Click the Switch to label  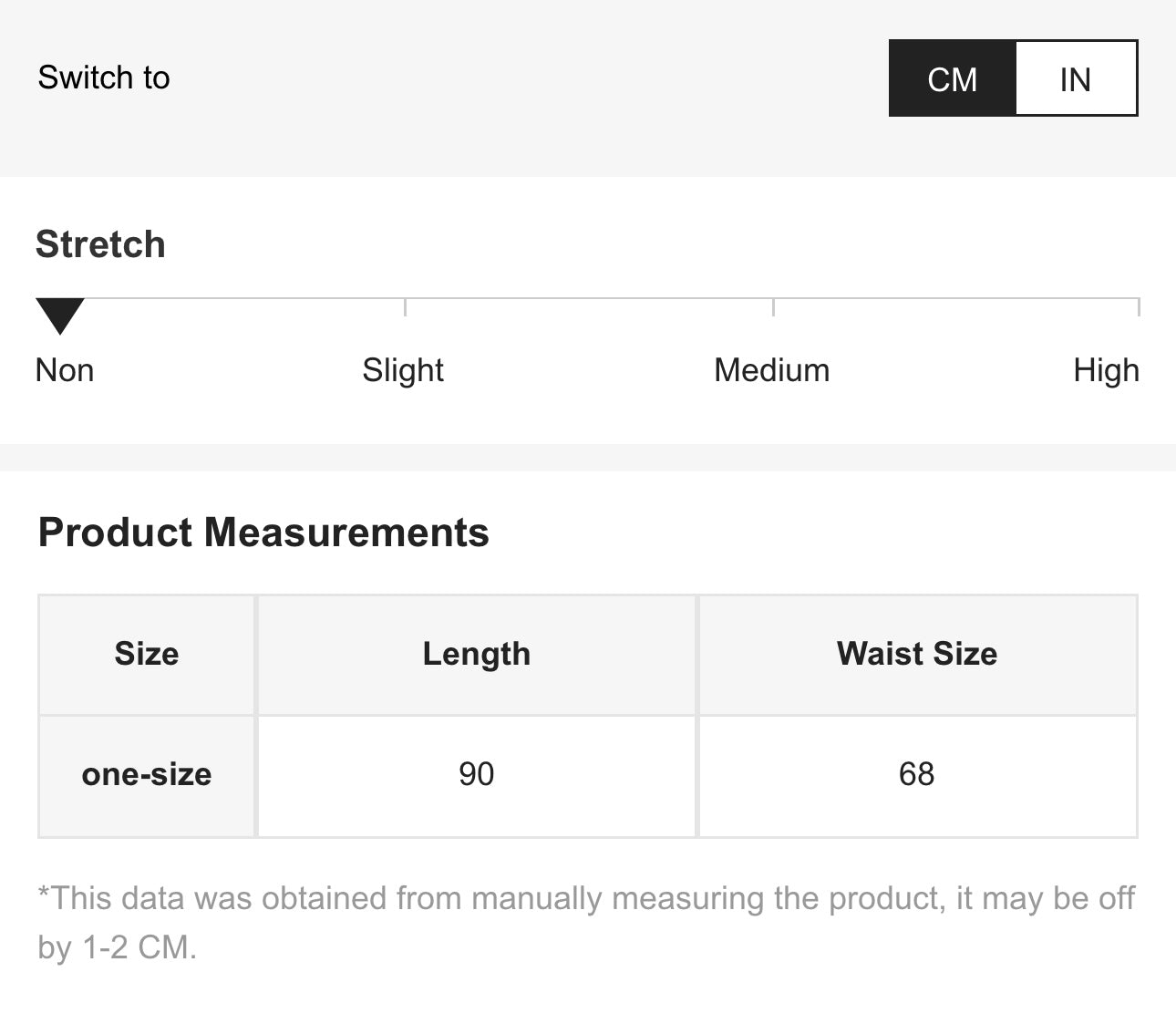(104, 78)
